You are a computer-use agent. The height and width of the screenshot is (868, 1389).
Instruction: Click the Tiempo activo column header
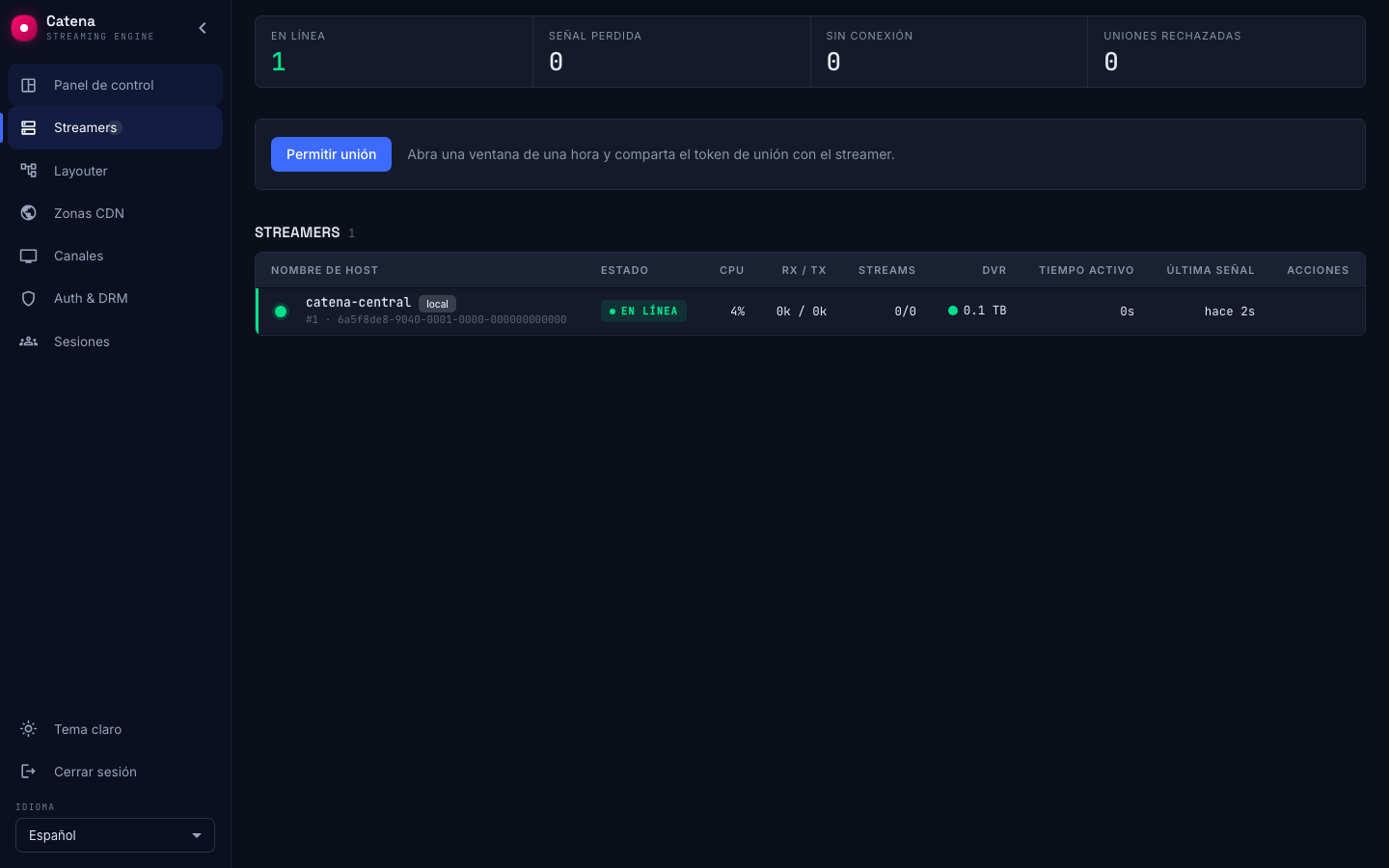(x=1086, y=270)
